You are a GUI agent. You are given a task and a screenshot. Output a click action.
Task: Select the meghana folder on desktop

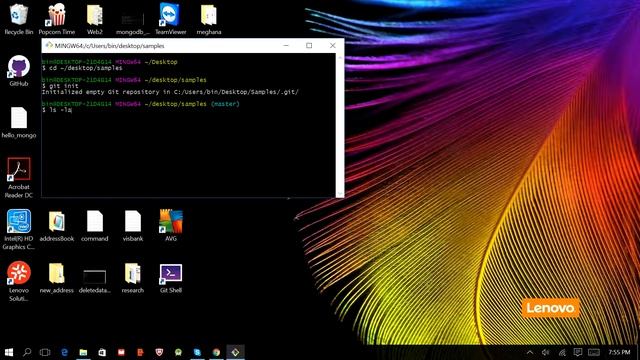[x=209, y=19]
